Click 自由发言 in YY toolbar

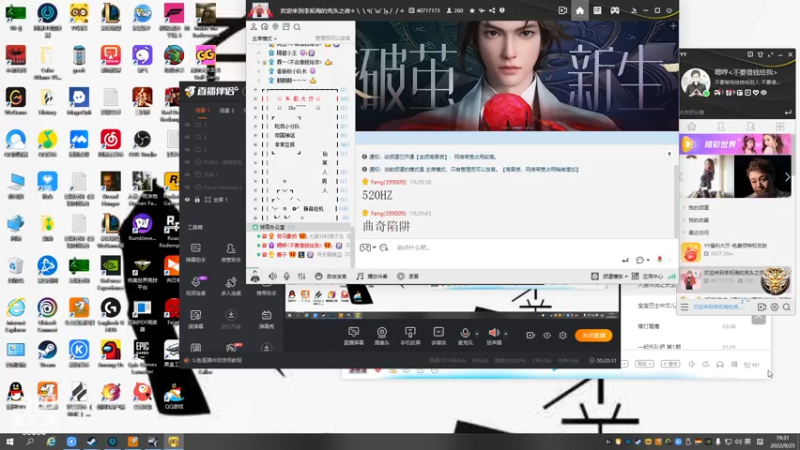[x=331, y=276]
